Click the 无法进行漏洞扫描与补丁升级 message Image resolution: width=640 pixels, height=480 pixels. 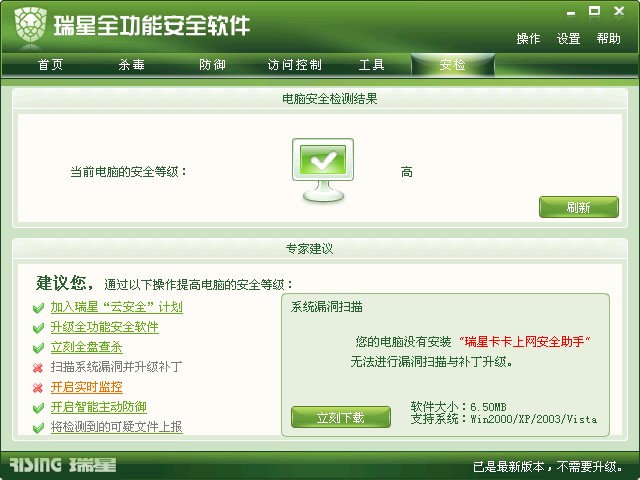click(x=431, y=362)
